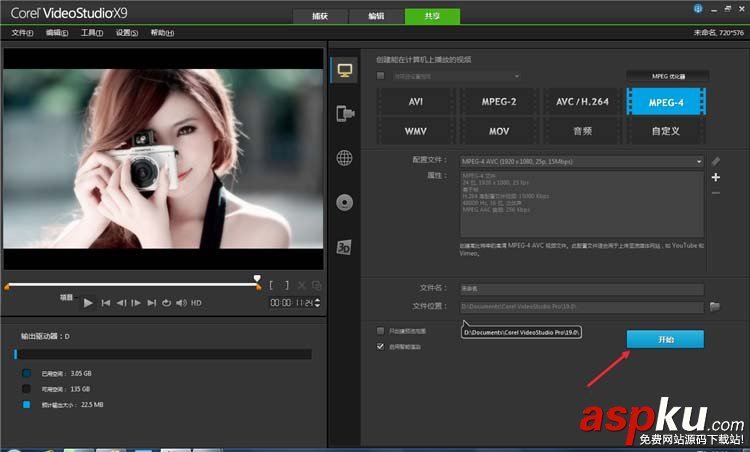Open the MPEG 优化器 optimizer
Screen dimensions: 750x452
coord(668,76)
